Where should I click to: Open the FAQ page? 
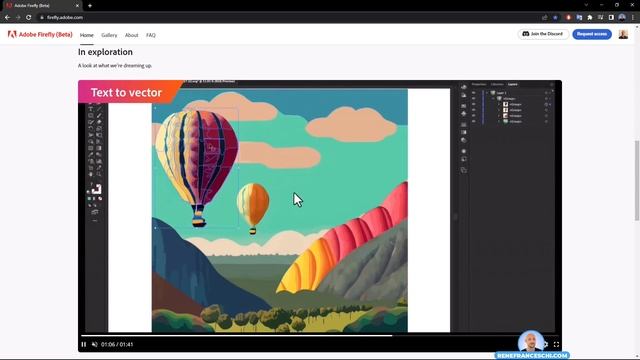151,35
